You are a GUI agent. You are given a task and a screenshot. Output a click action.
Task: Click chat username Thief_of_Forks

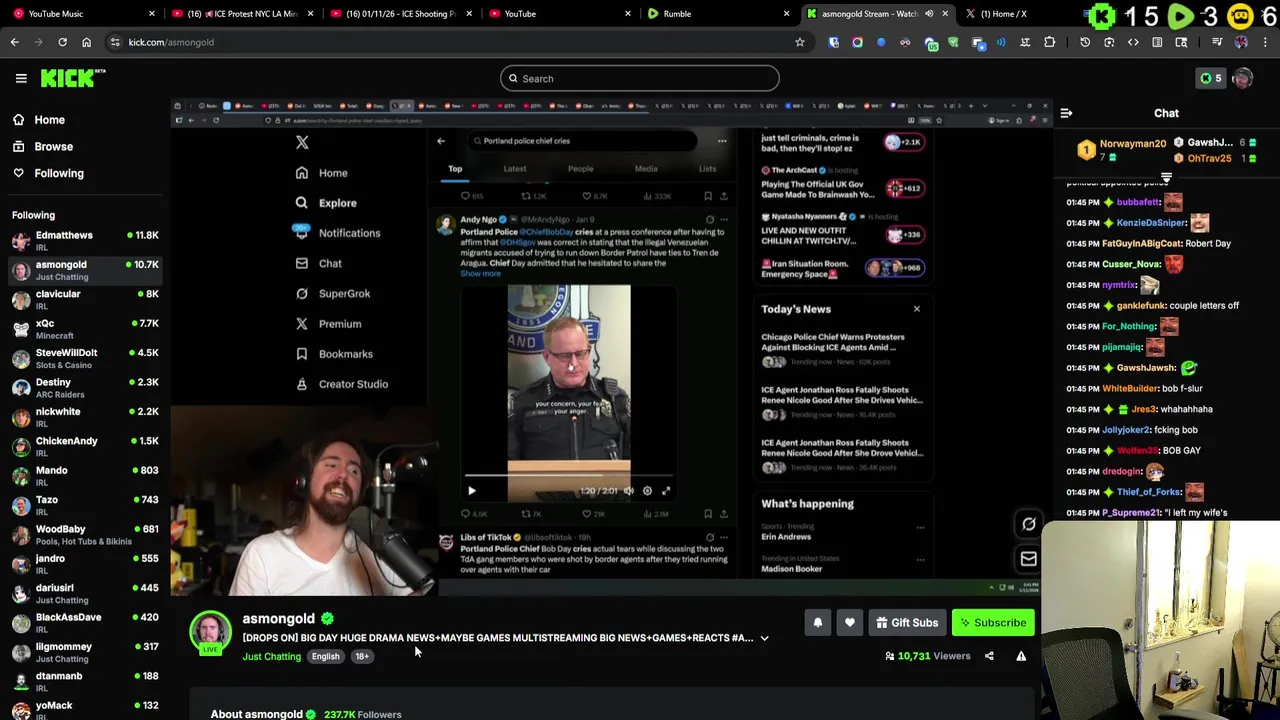click(1149, 492)
